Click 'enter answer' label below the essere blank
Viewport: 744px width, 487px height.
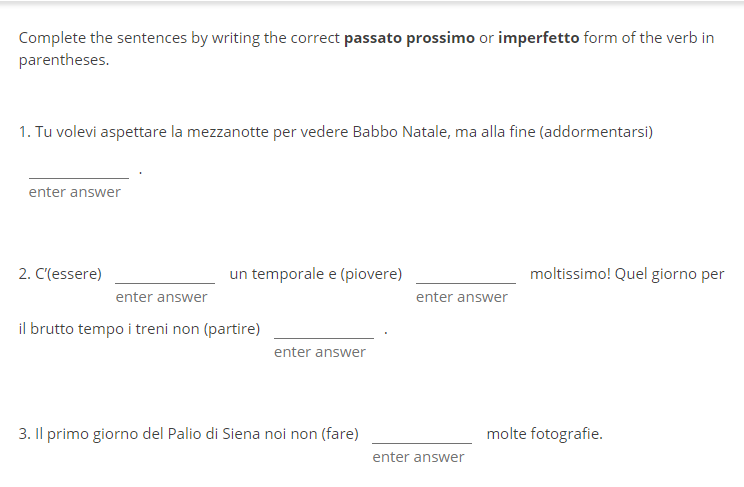(x=162, y=297)
